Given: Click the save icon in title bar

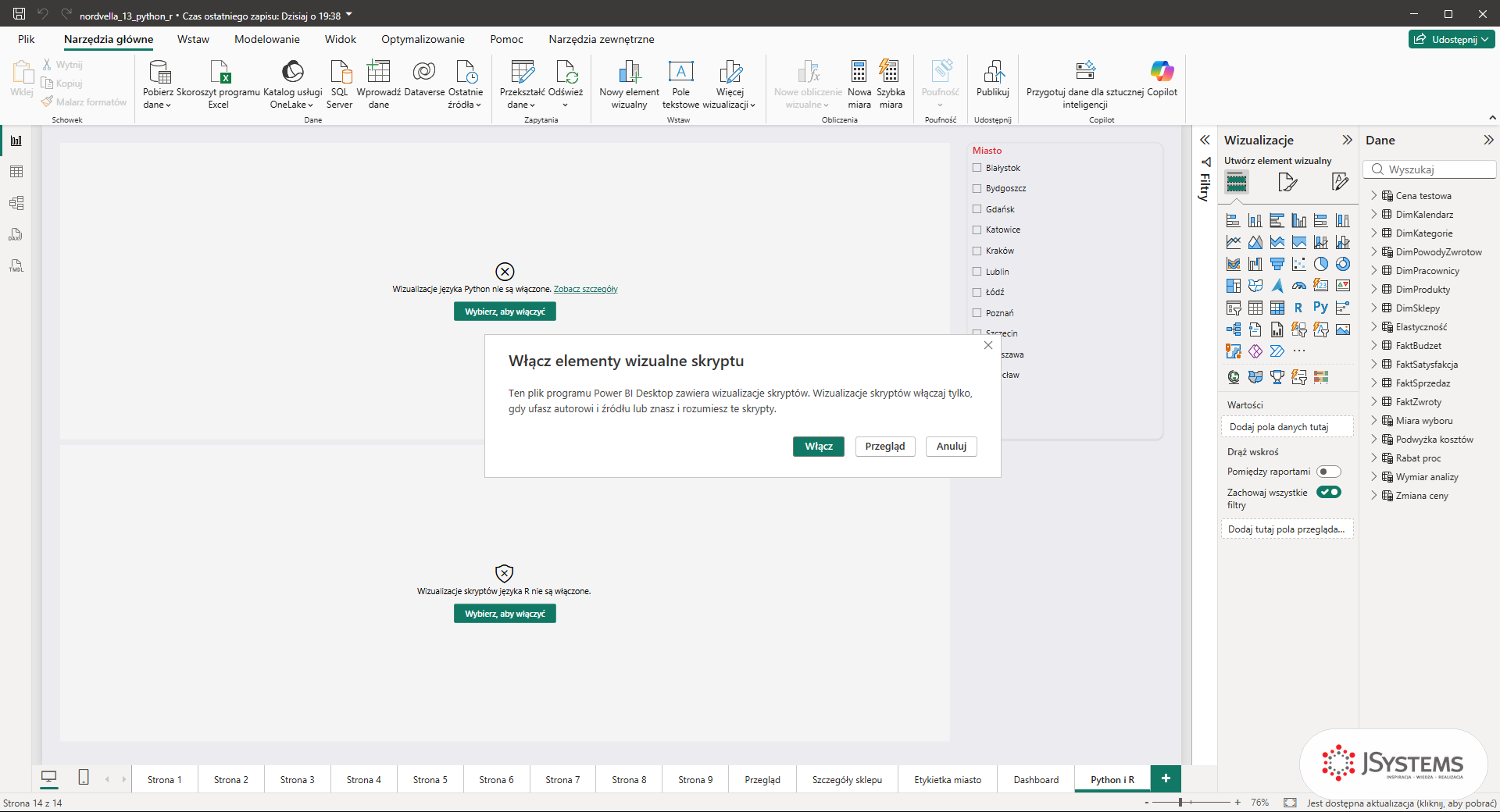Looking at the screenshot, I should pyautogui.click(x=19, y=14).
